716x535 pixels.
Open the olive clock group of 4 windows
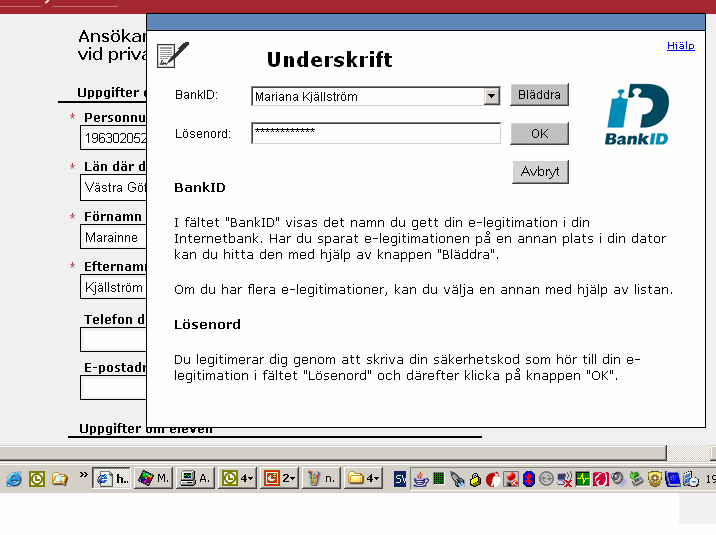237,478
